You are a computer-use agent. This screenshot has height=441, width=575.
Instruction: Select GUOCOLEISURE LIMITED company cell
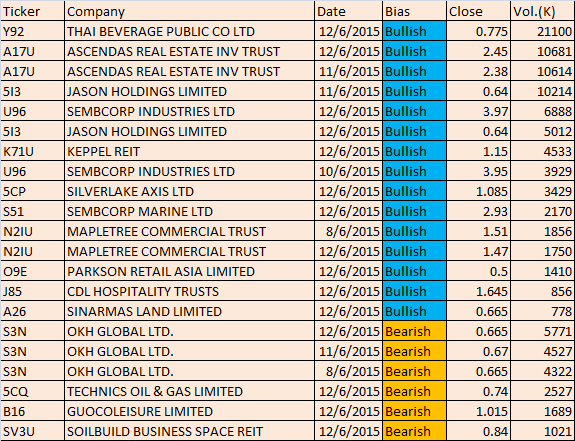[189, 411]
